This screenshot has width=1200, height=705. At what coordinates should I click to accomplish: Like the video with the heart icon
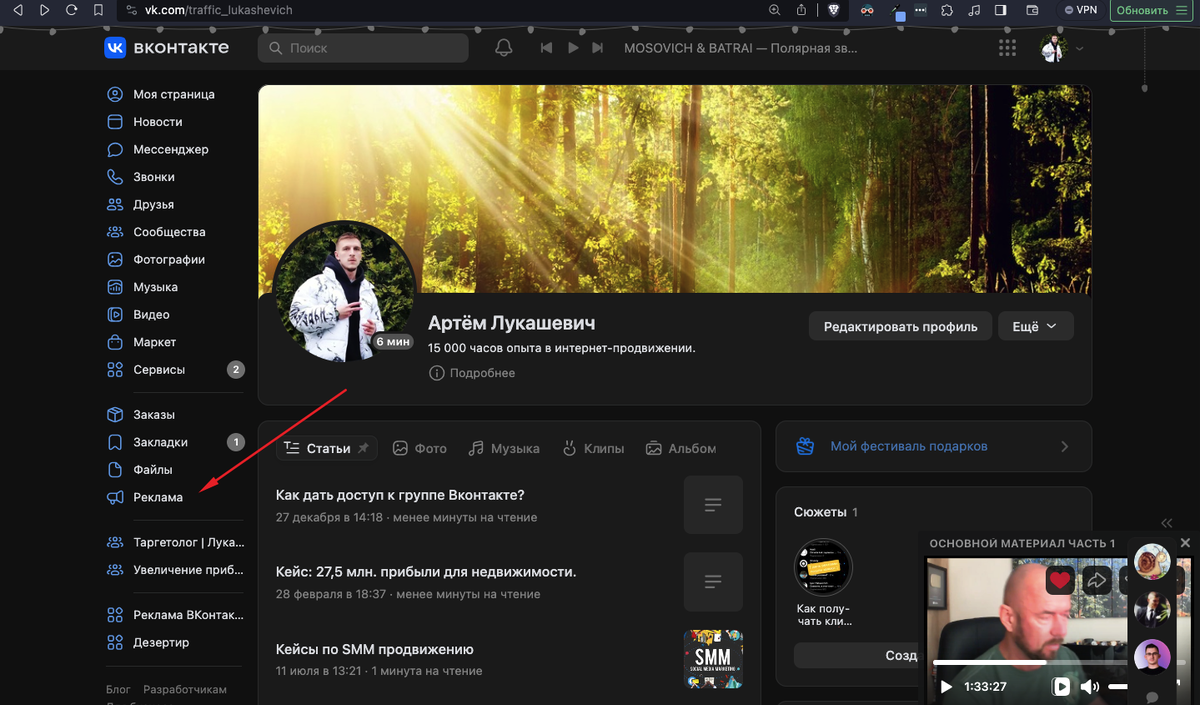pos(1060,580)
